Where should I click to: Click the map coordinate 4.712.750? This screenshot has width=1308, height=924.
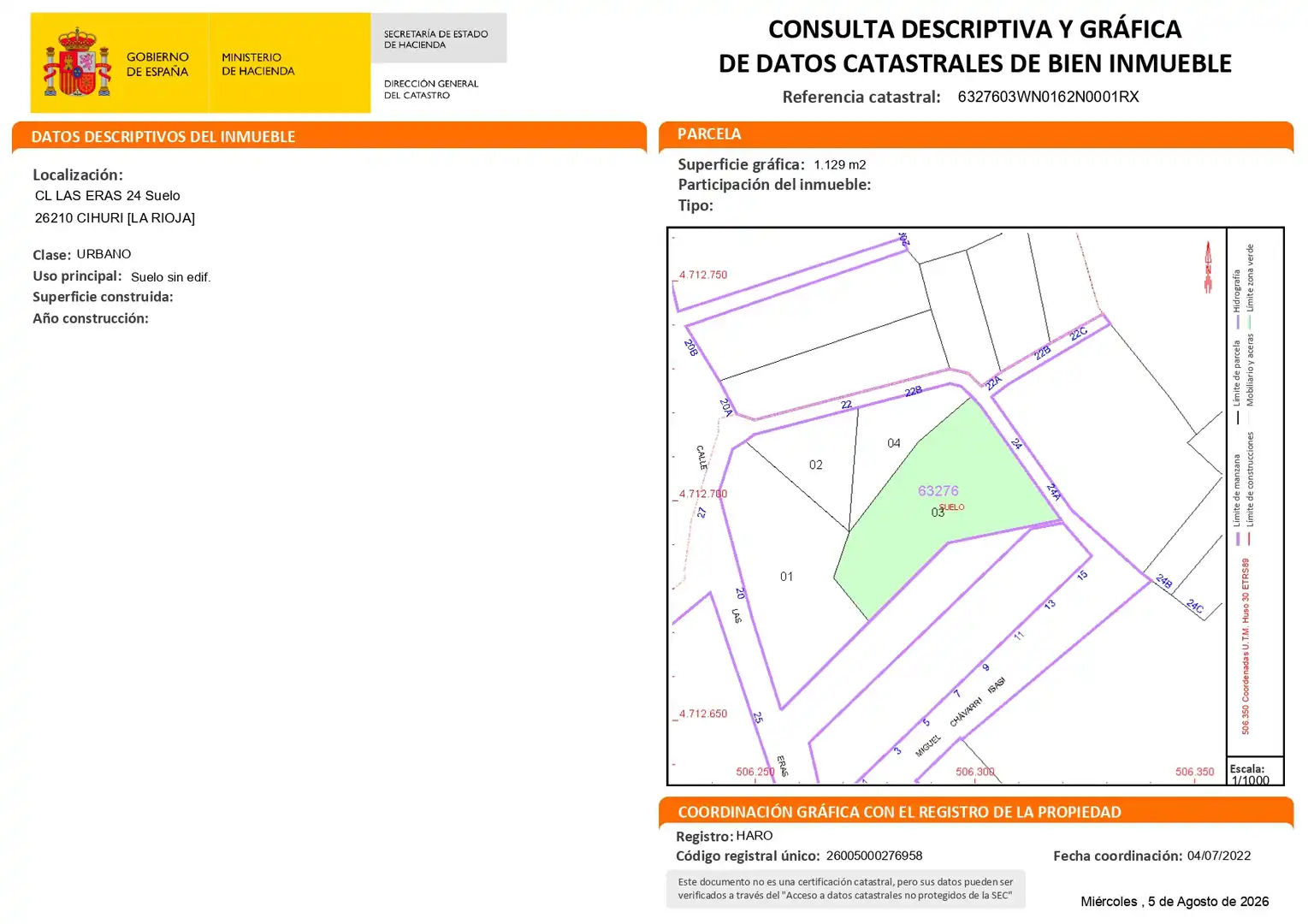(x=703, y=275)
